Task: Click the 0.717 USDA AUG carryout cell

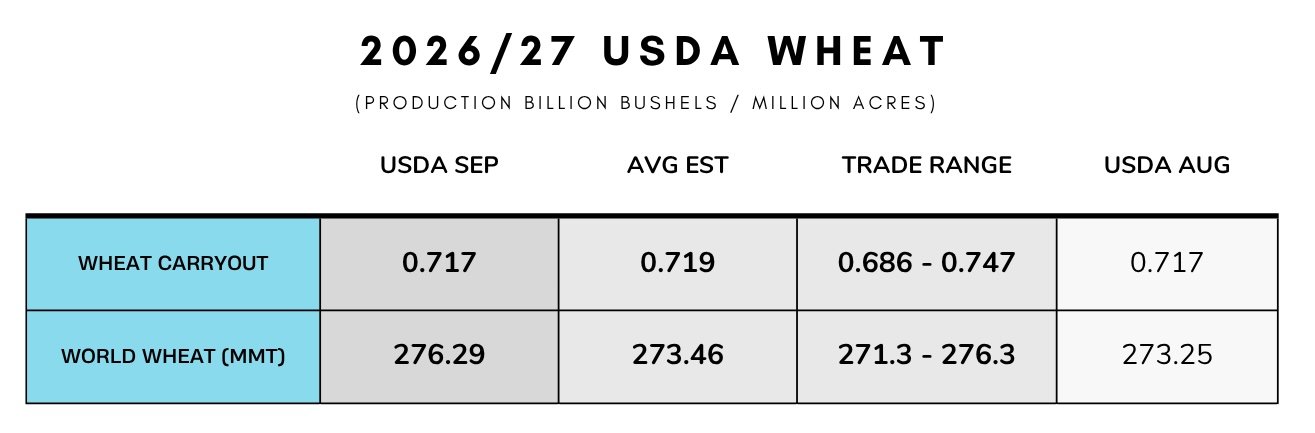Action: (1167, 263)
